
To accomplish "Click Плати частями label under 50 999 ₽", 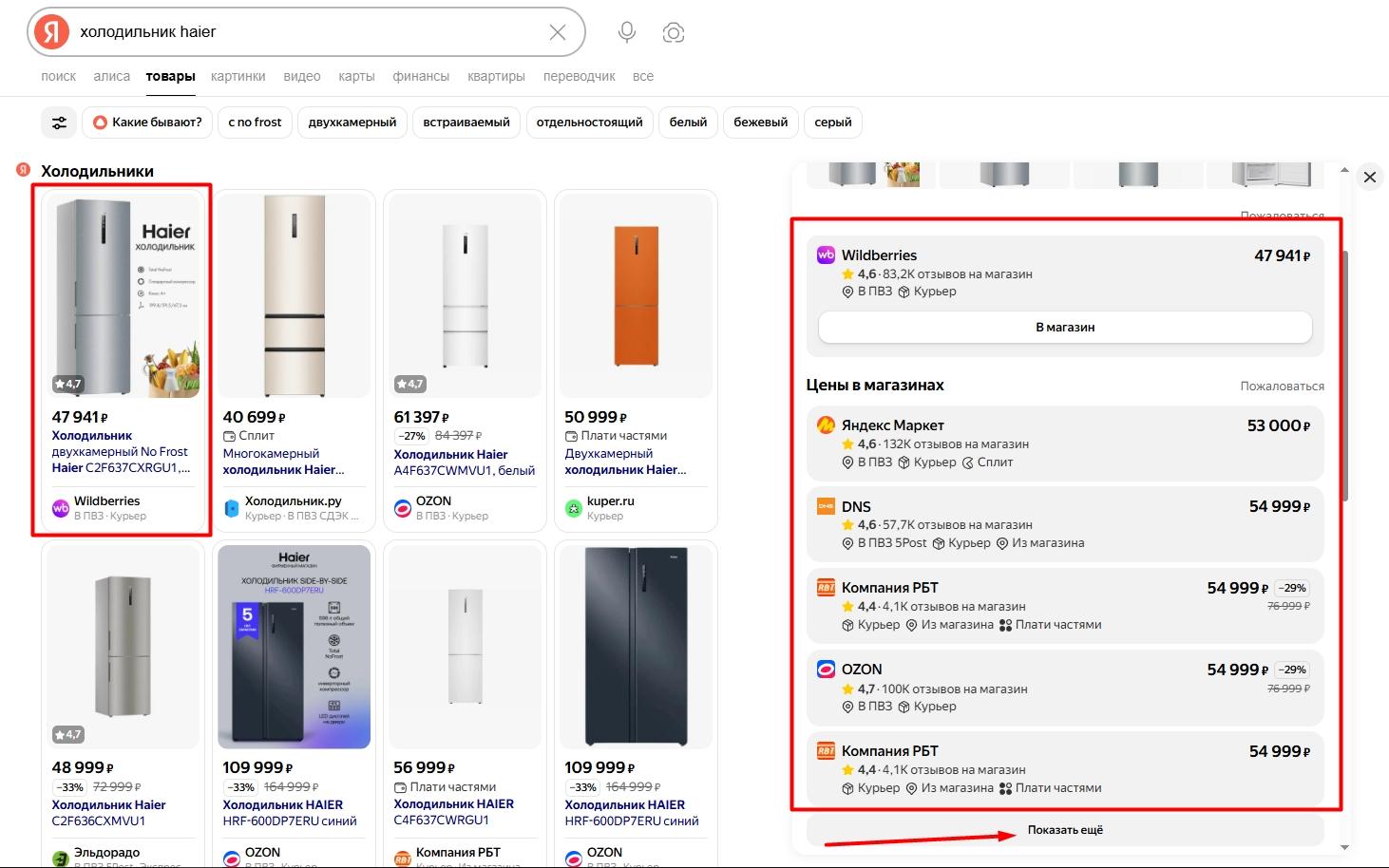I will point(616,436).
